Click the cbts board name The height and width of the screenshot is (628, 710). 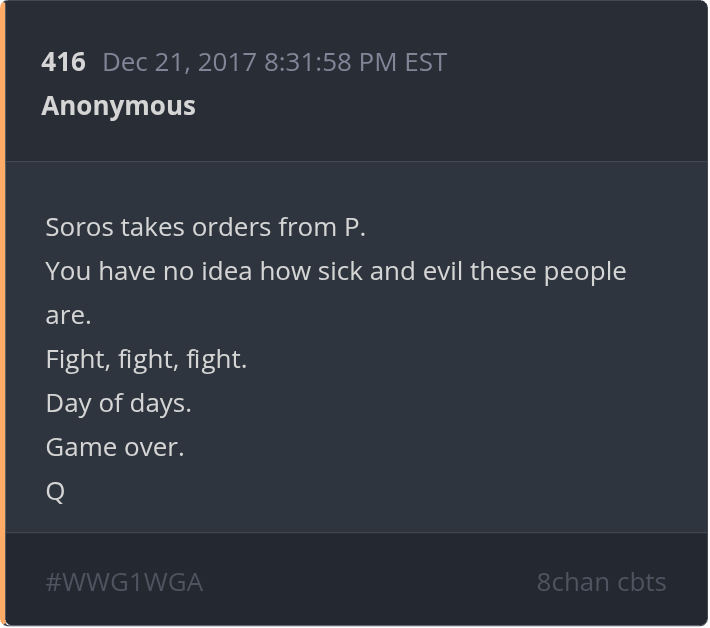(640, 582)
